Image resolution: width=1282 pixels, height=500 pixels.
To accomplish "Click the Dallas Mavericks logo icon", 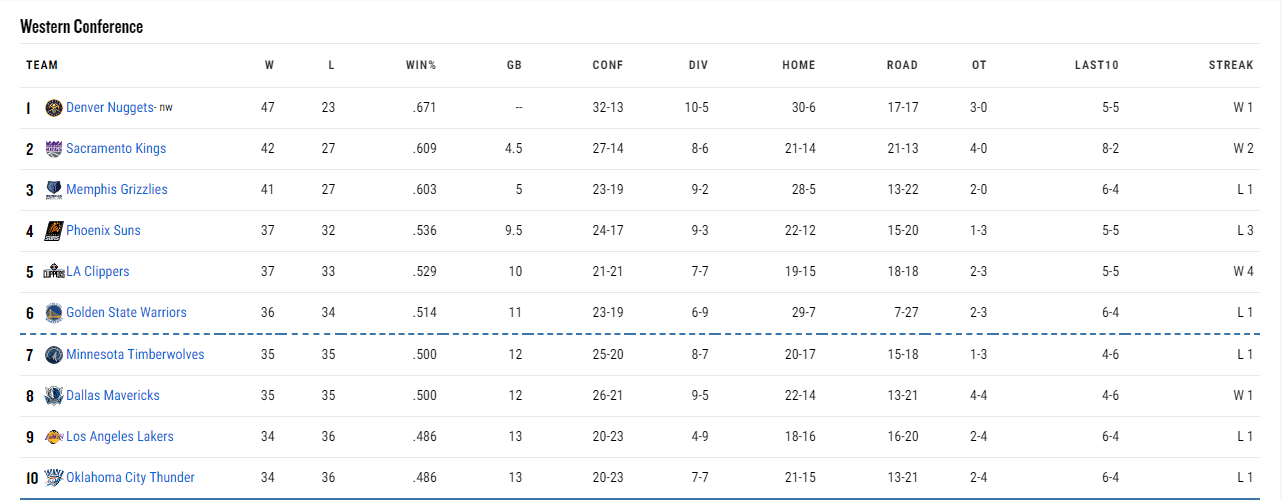I will coord(54,396).
